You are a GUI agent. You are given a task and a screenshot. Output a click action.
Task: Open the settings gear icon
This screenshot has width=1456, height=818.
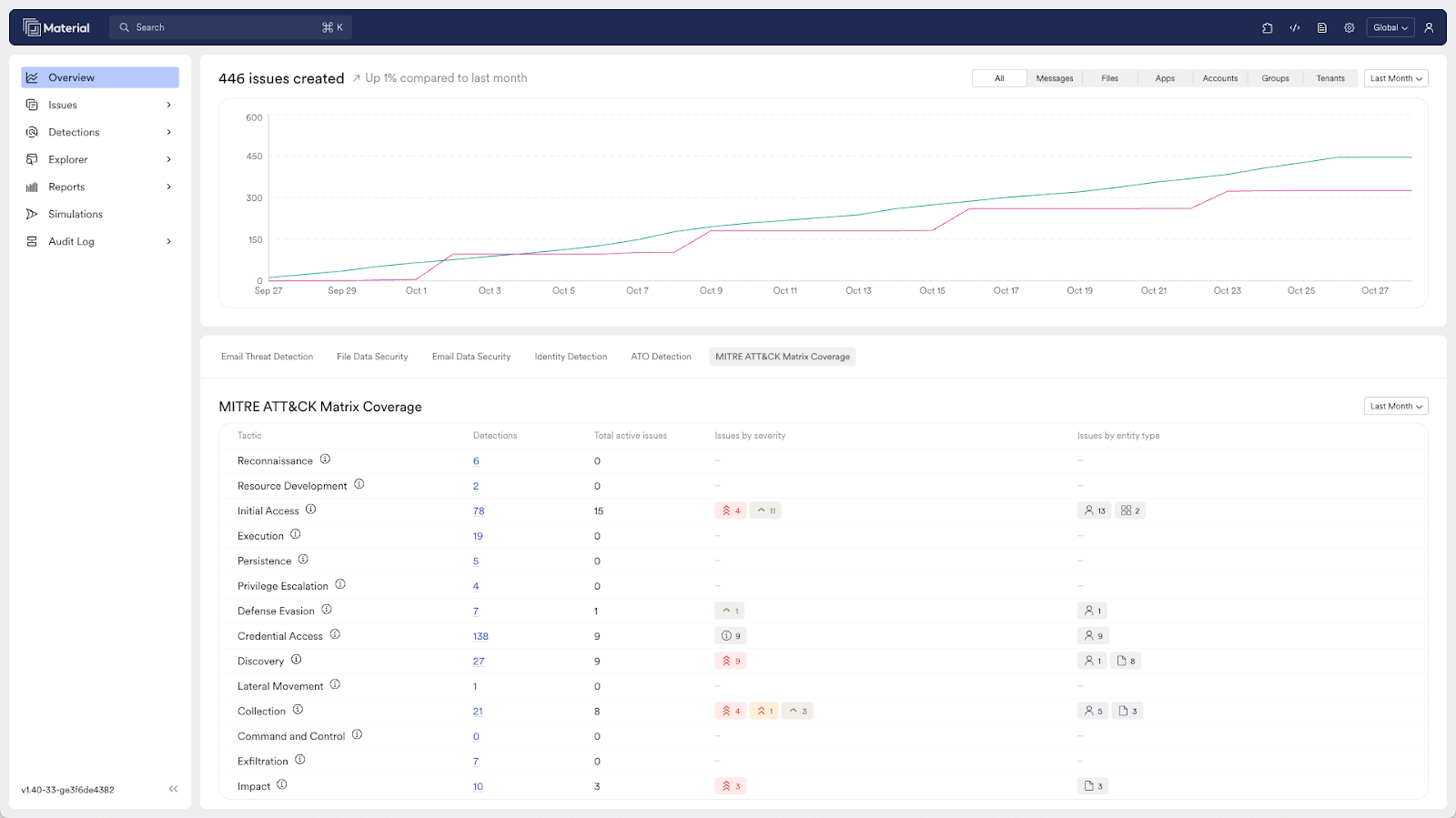click(1350, 28)
